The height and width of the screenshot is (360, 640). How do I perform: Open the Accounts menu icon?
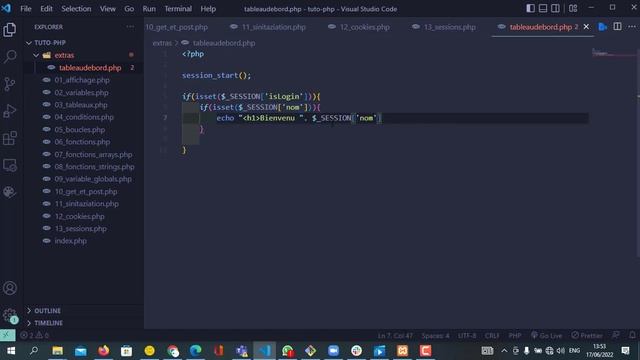tap(10, 288)
